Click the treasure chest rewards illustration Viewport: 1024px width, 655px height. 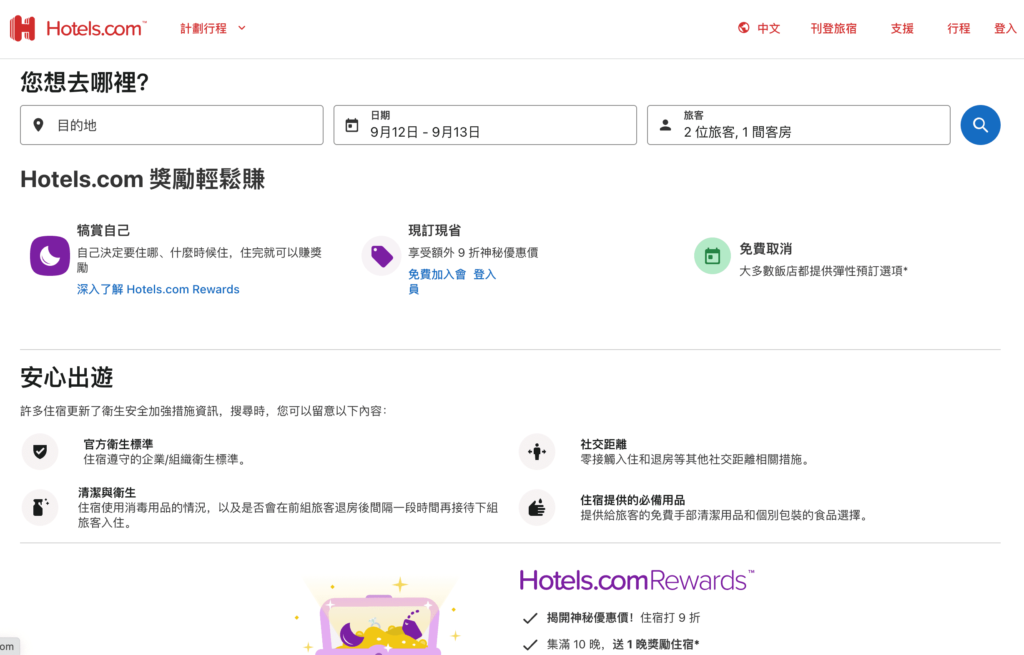(x=379, y=616)
